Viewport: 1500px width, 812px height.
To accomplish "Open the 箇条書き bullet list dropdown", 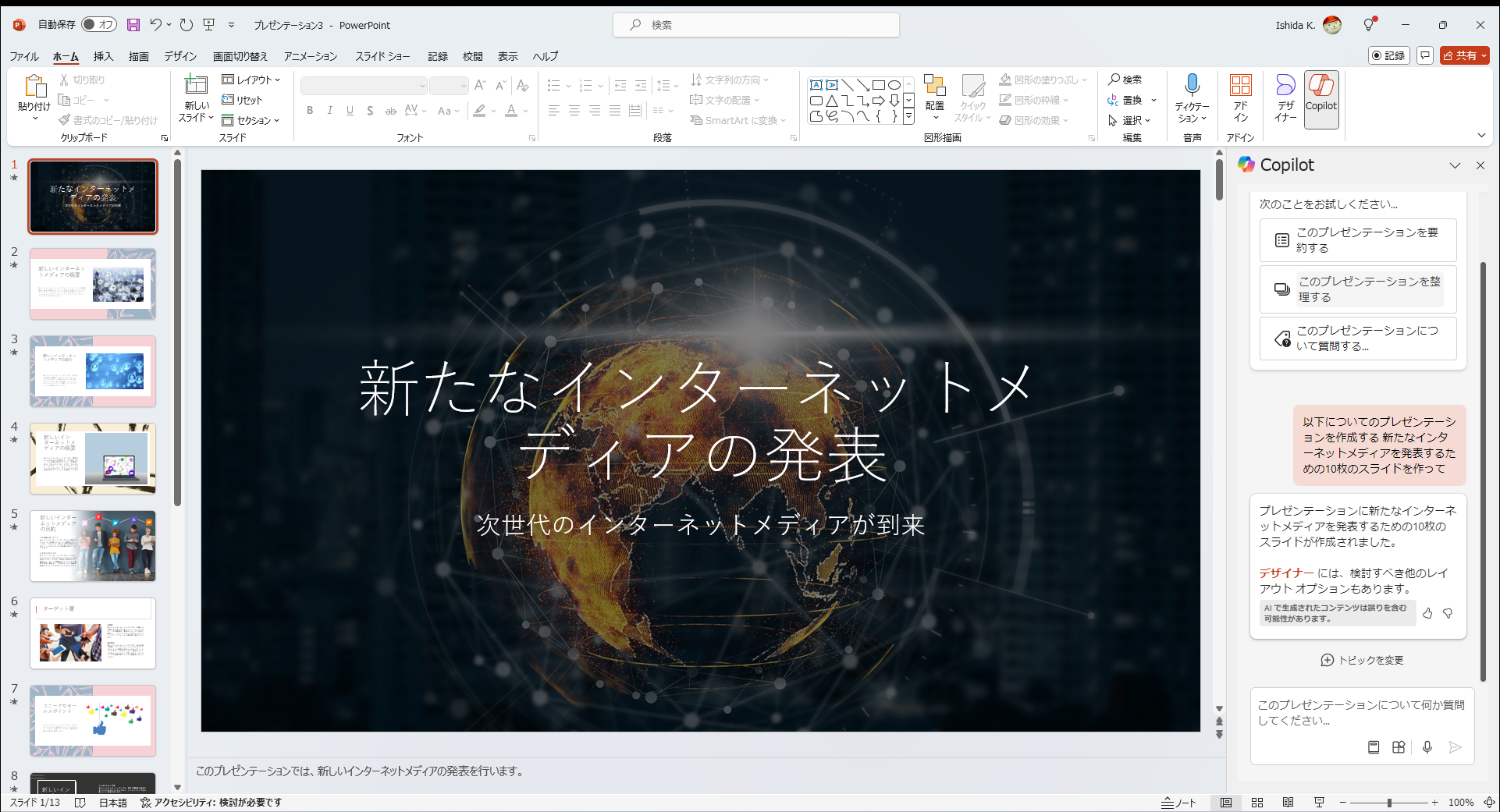I will (568, 85).
